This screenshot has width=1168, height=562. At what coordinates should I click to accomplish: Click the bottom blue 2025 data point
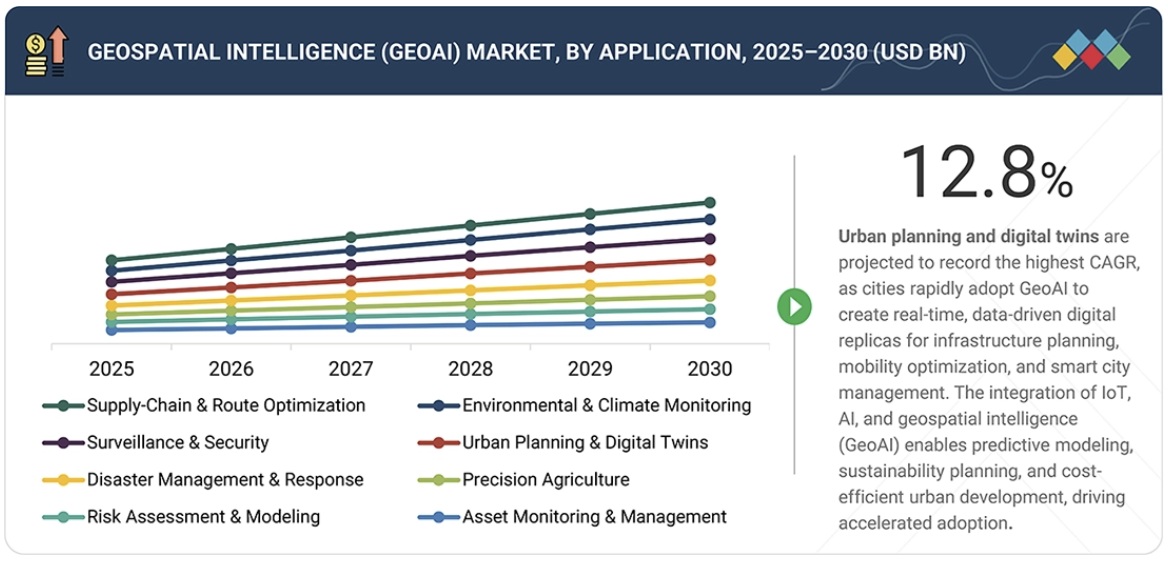(111, 330)
